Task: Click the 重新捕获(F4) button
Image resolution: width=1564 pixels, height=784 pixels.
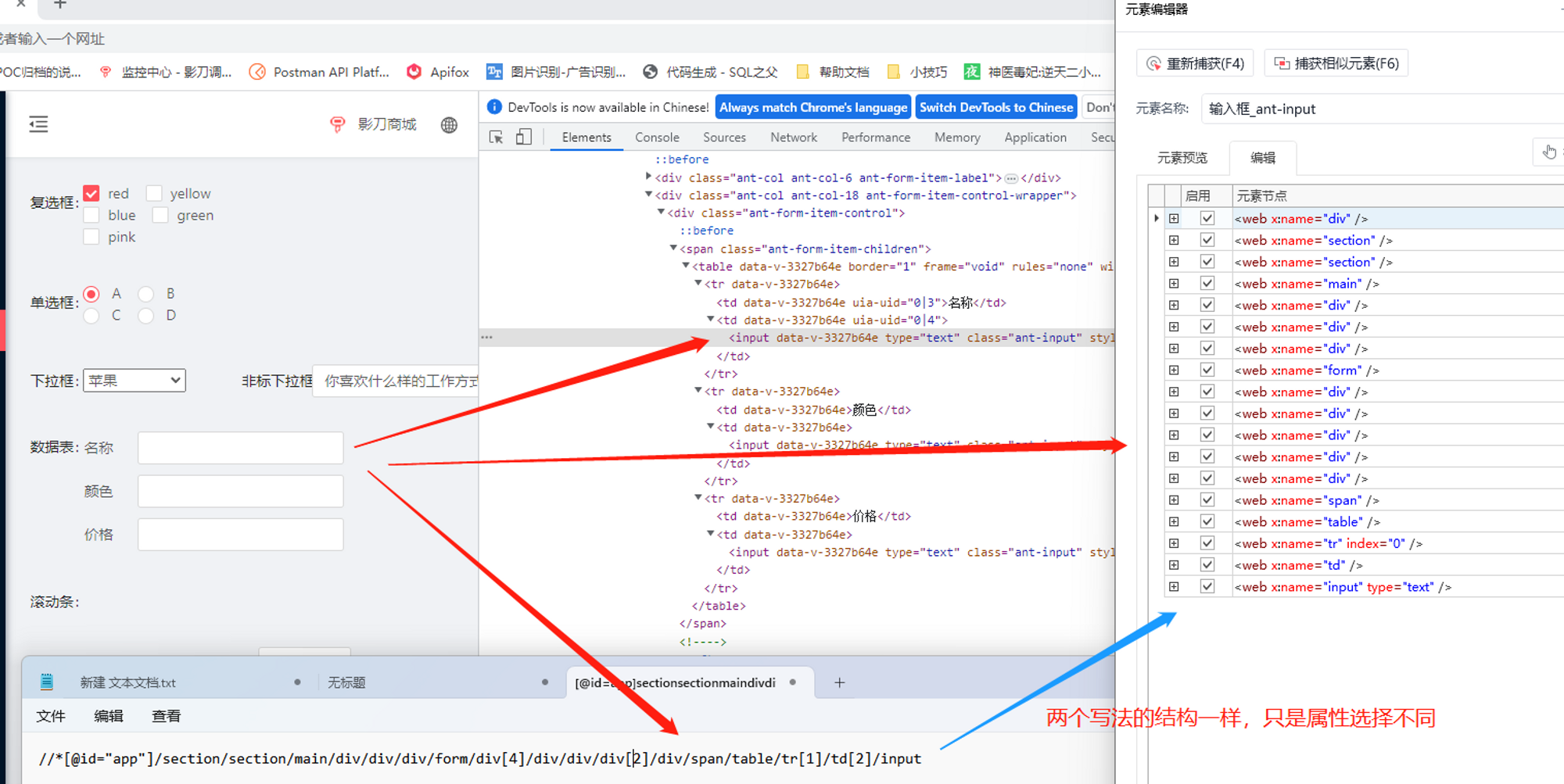Action: coord(1195,63)
